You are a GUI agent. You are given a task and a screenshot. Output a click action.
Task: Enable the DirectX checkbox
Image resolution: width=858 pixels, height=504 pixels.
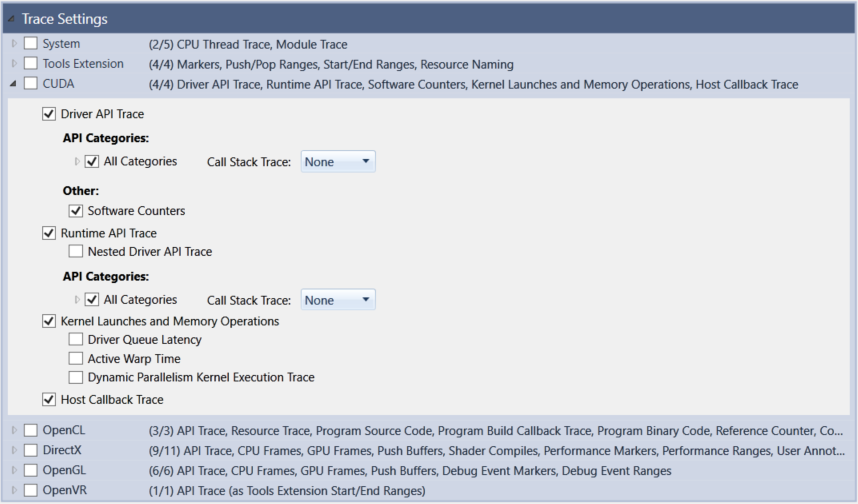click(x=31, y=450)
